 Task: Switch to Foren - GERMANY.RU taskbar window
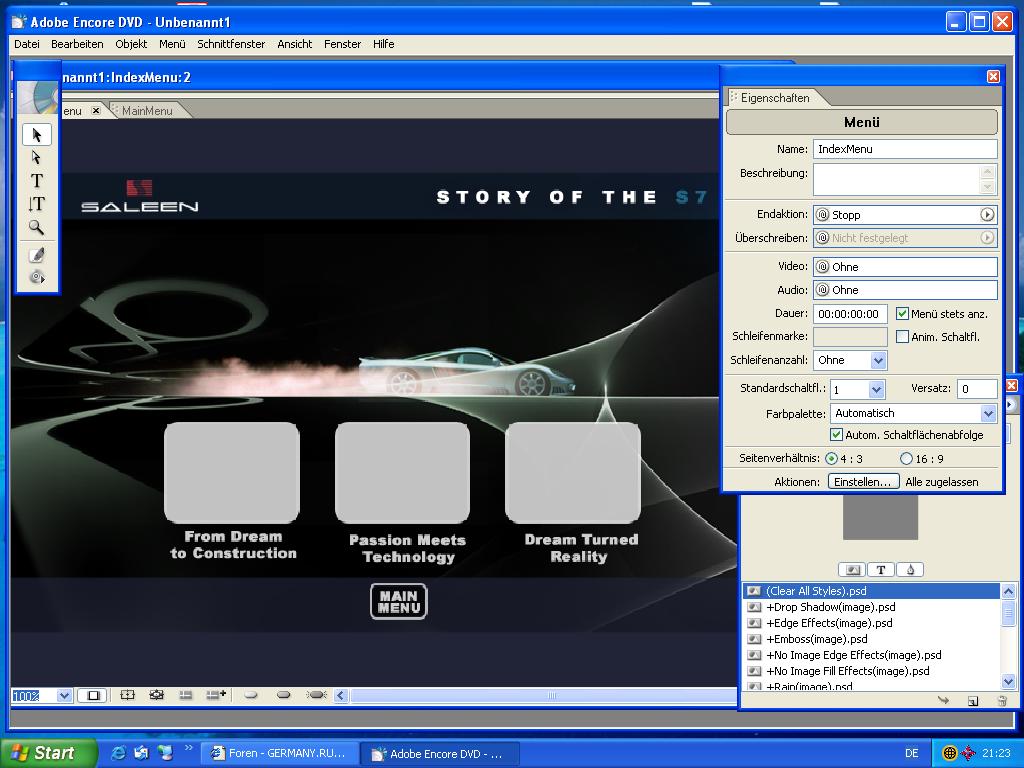tap(279, 754)
